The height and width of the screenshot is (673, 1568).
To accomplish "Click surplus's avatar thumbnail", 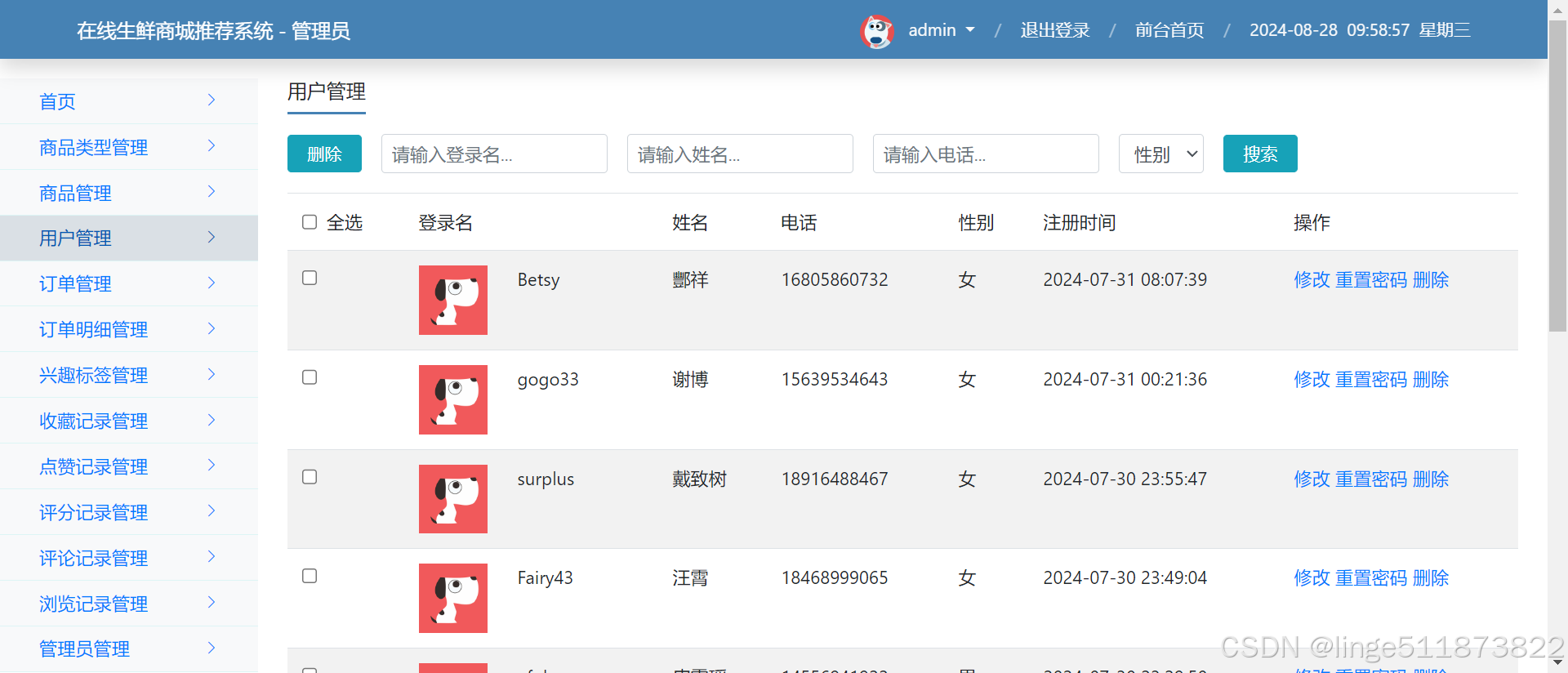I will (x=453, y=499).
